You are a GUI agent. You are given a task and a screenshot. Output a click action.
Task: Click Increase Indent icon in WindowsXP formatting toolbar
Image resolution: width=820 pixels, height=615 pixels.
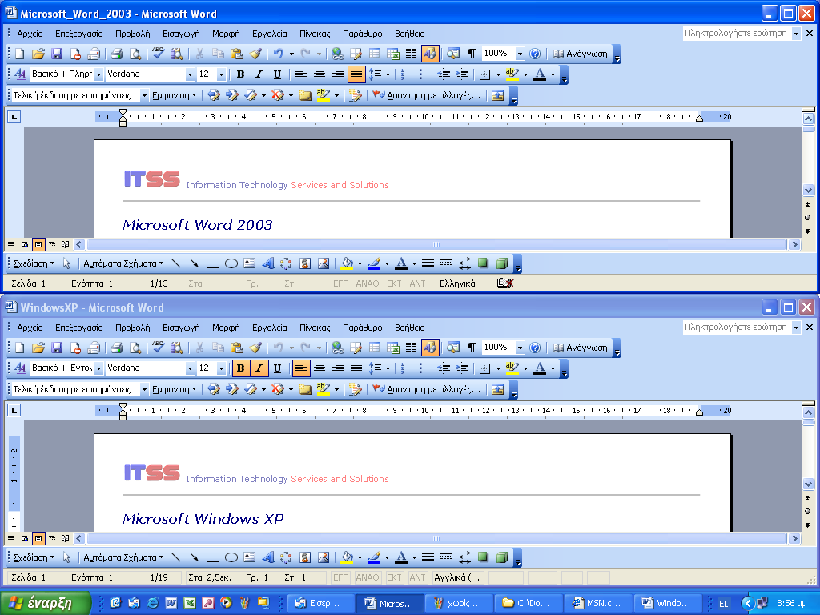coord(462,368)
